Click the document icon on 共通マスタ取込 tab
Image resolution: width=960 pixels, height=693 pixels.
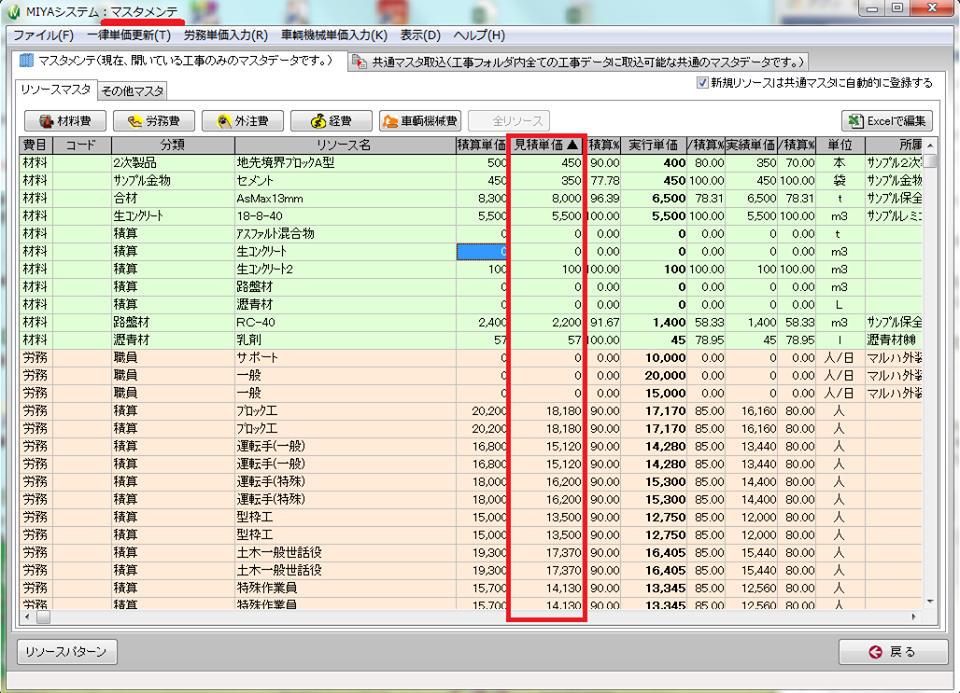[x=359, y=62]
